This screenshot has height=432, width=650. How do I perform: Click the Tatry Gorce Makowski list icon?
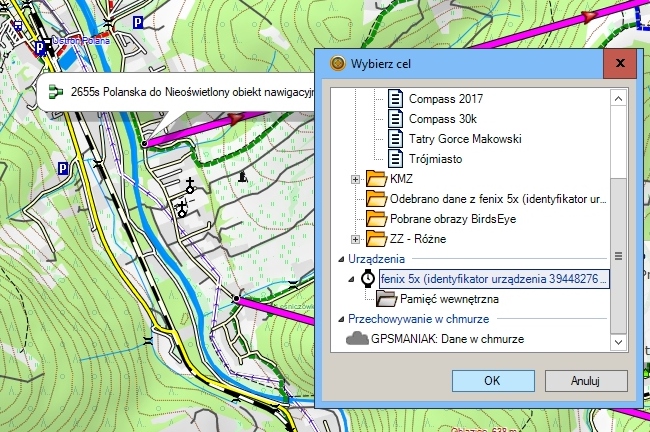pos(395,139)
